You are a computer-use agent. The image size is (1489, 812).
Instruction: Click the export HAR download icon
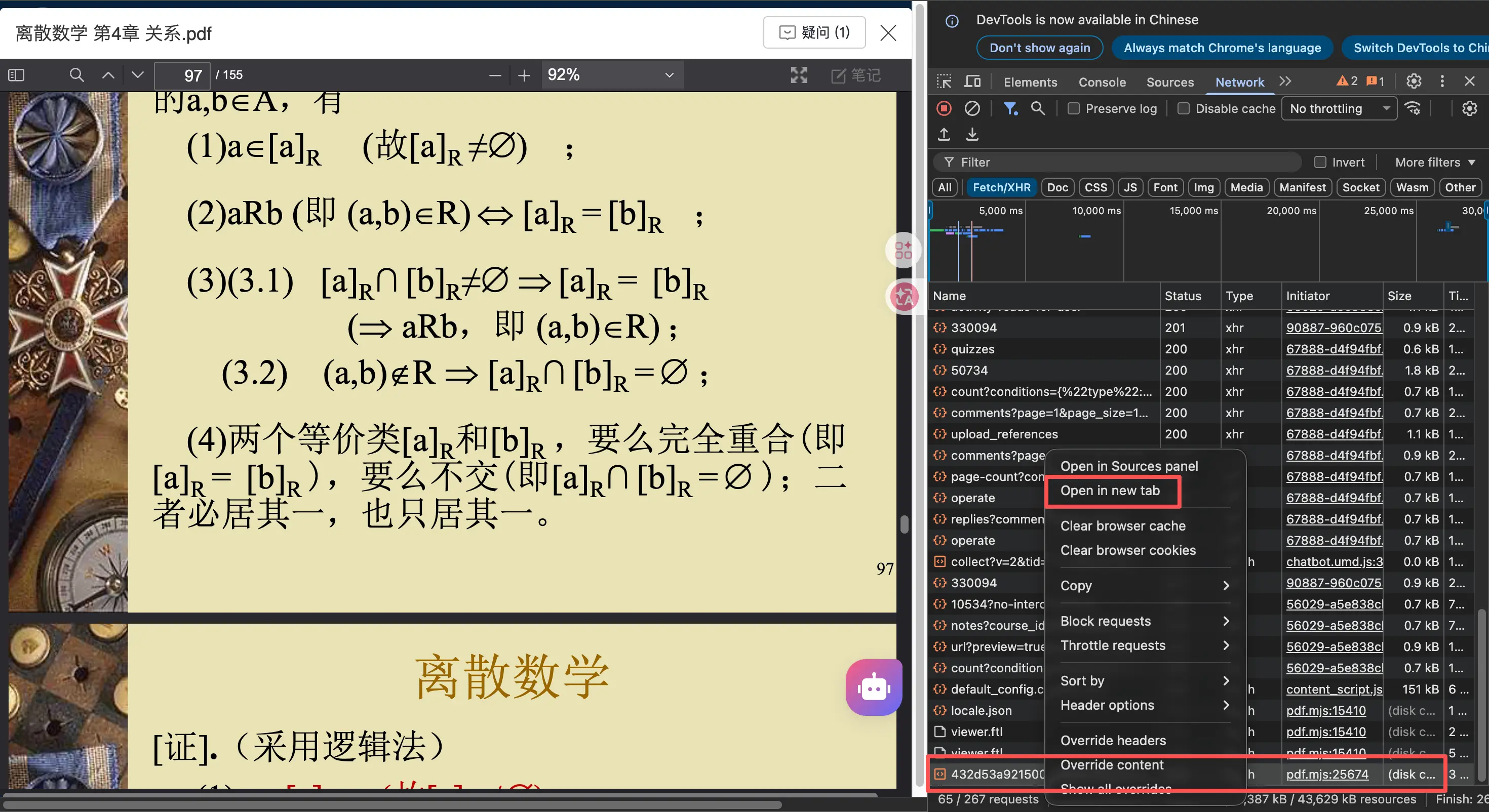tap(972, 135)
